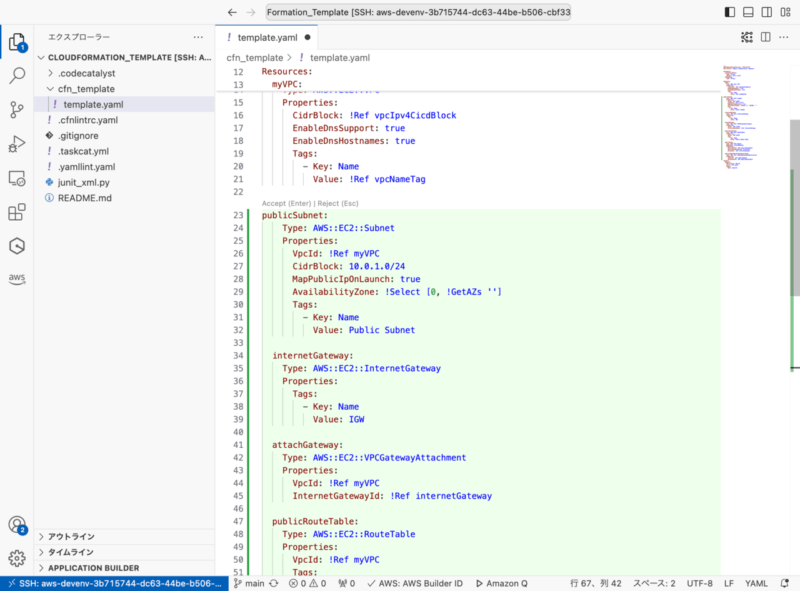Change language mode YAML

(x=756, y=583)
